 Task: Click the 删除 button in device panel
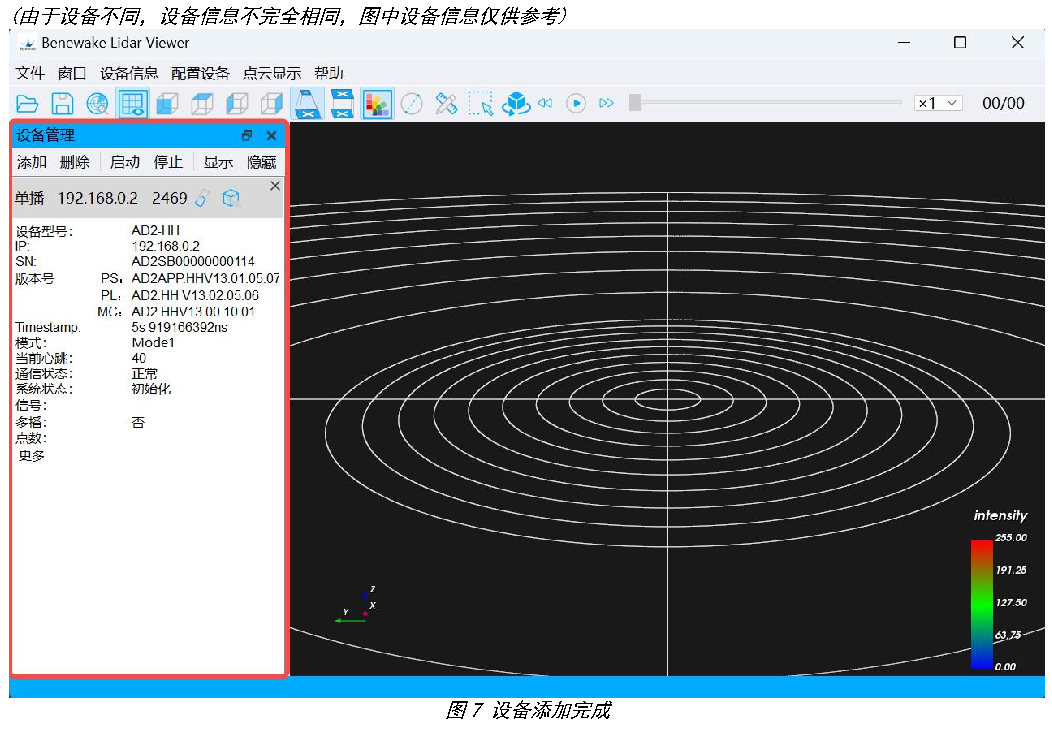point(74,162)
